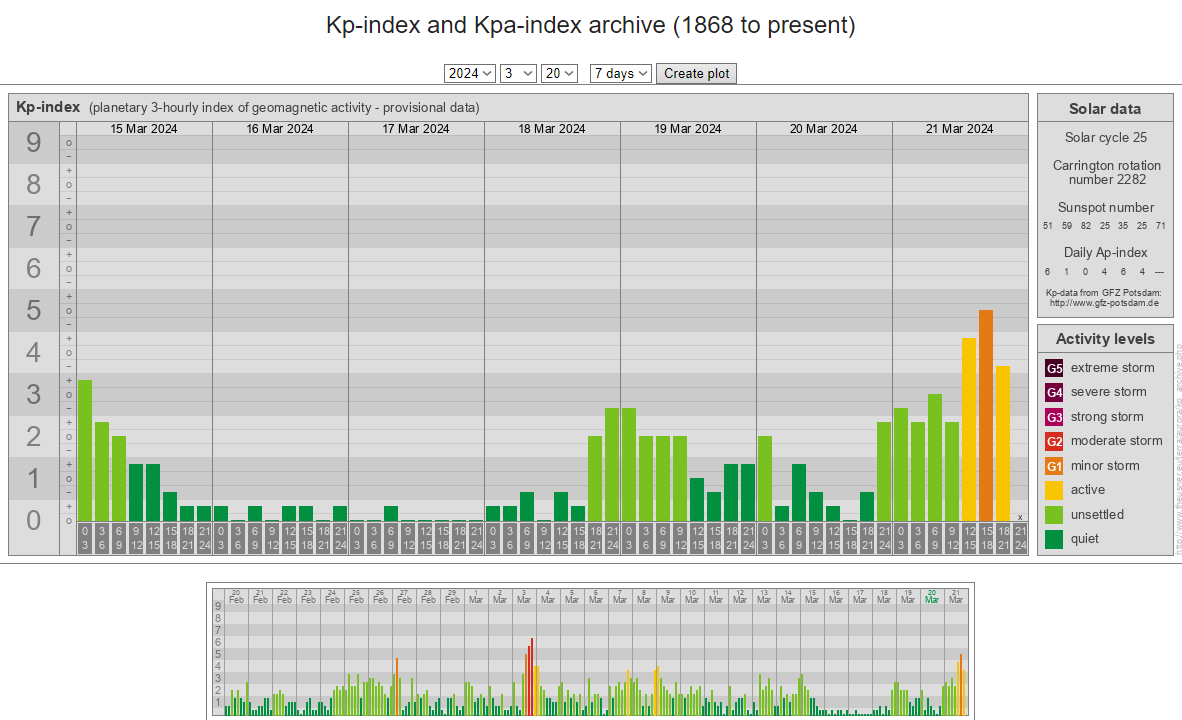Click the orange Kp 5 bar on 21 Mar
This screenshot has width=1182, height=720.
[986, 415]
